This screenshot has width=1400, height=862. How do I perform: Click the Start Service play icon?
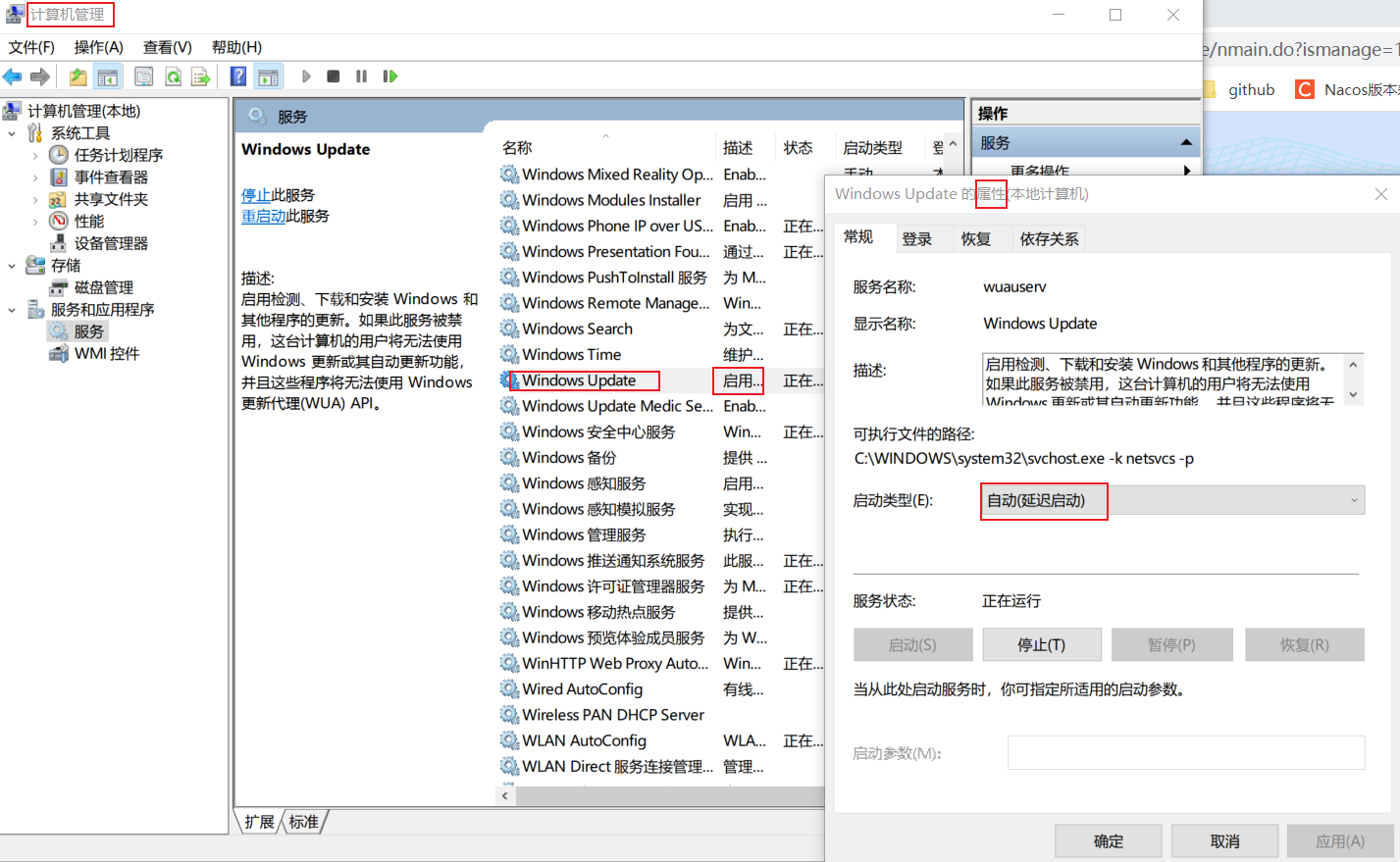point(306,76)
